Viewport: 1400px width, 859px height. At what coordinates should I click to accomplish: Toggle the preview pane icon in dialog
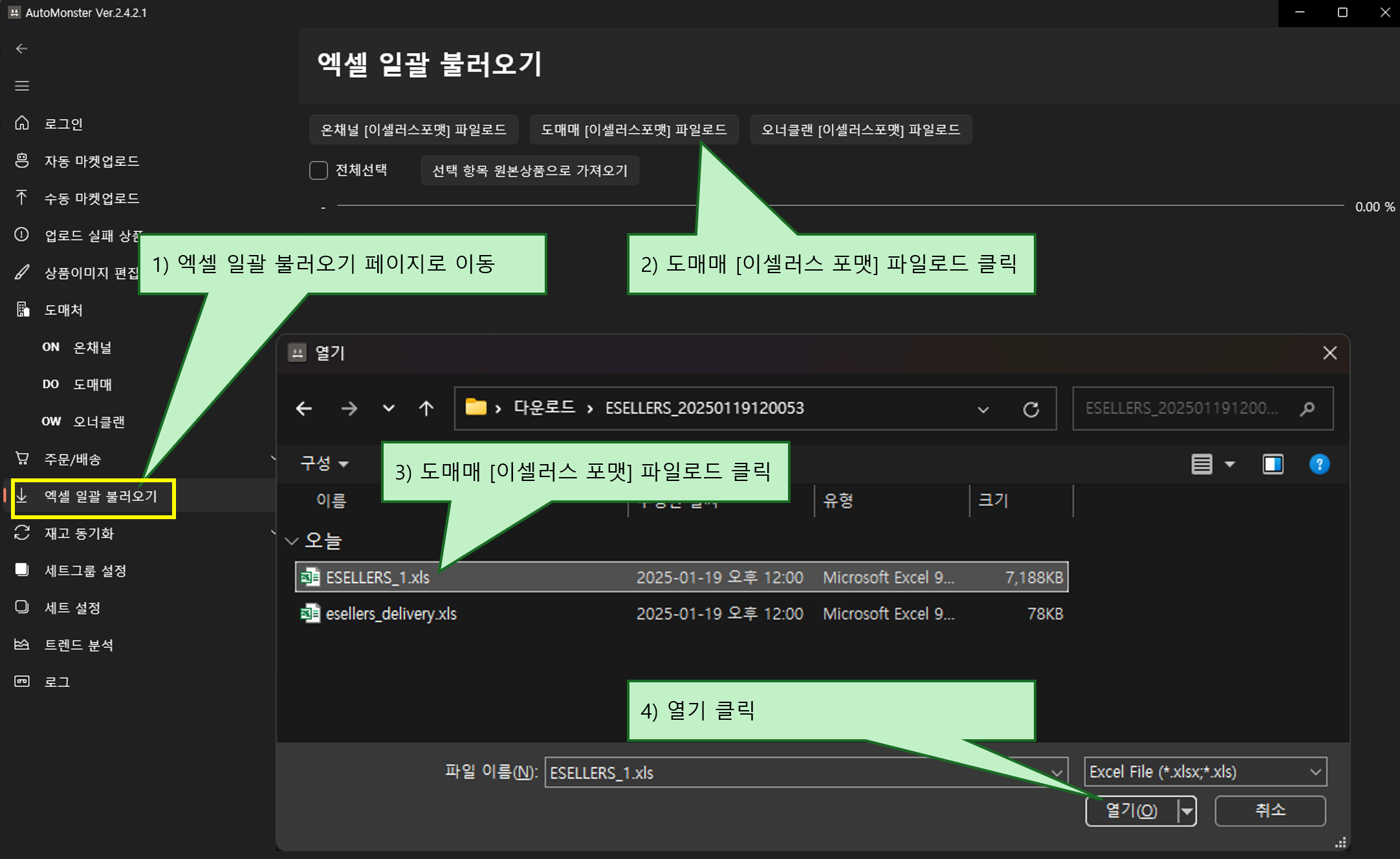coord(1273,464)
